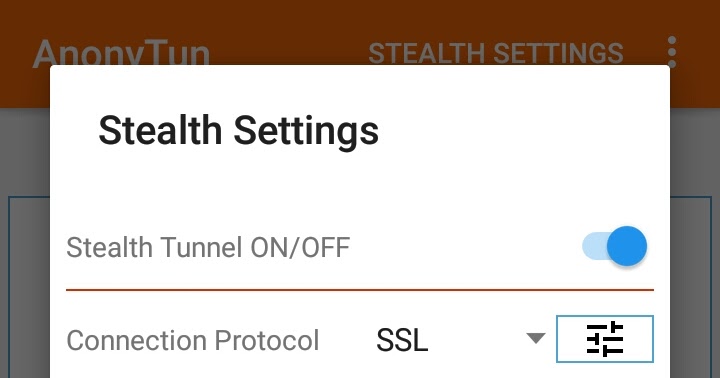
Task: Click the Stealth Settings dialog heading
Action: pyautogui.click(x=238, y=131)
